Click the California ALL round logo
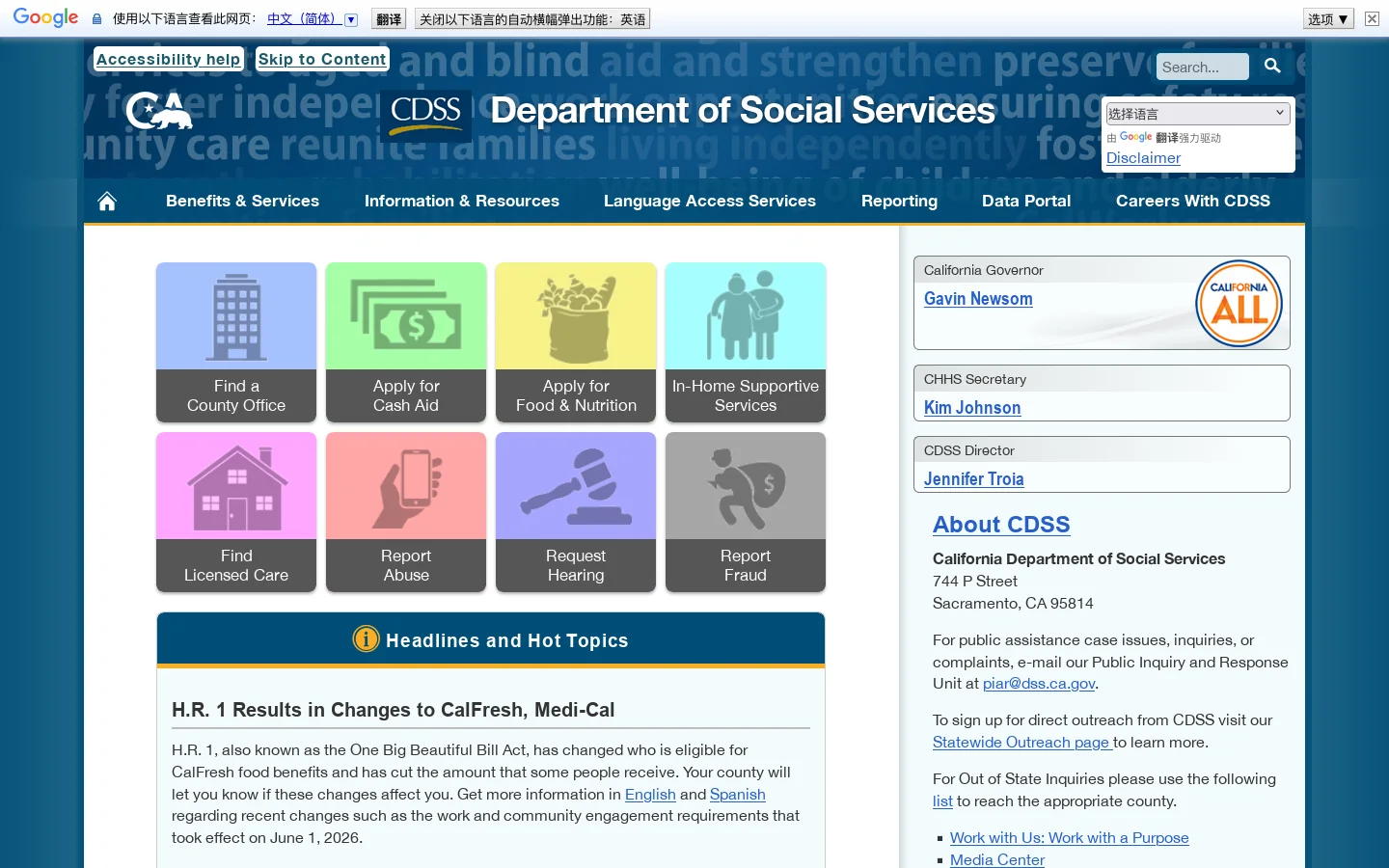The width and height of the screenshot is (1389, 868). coord(1239,303)
